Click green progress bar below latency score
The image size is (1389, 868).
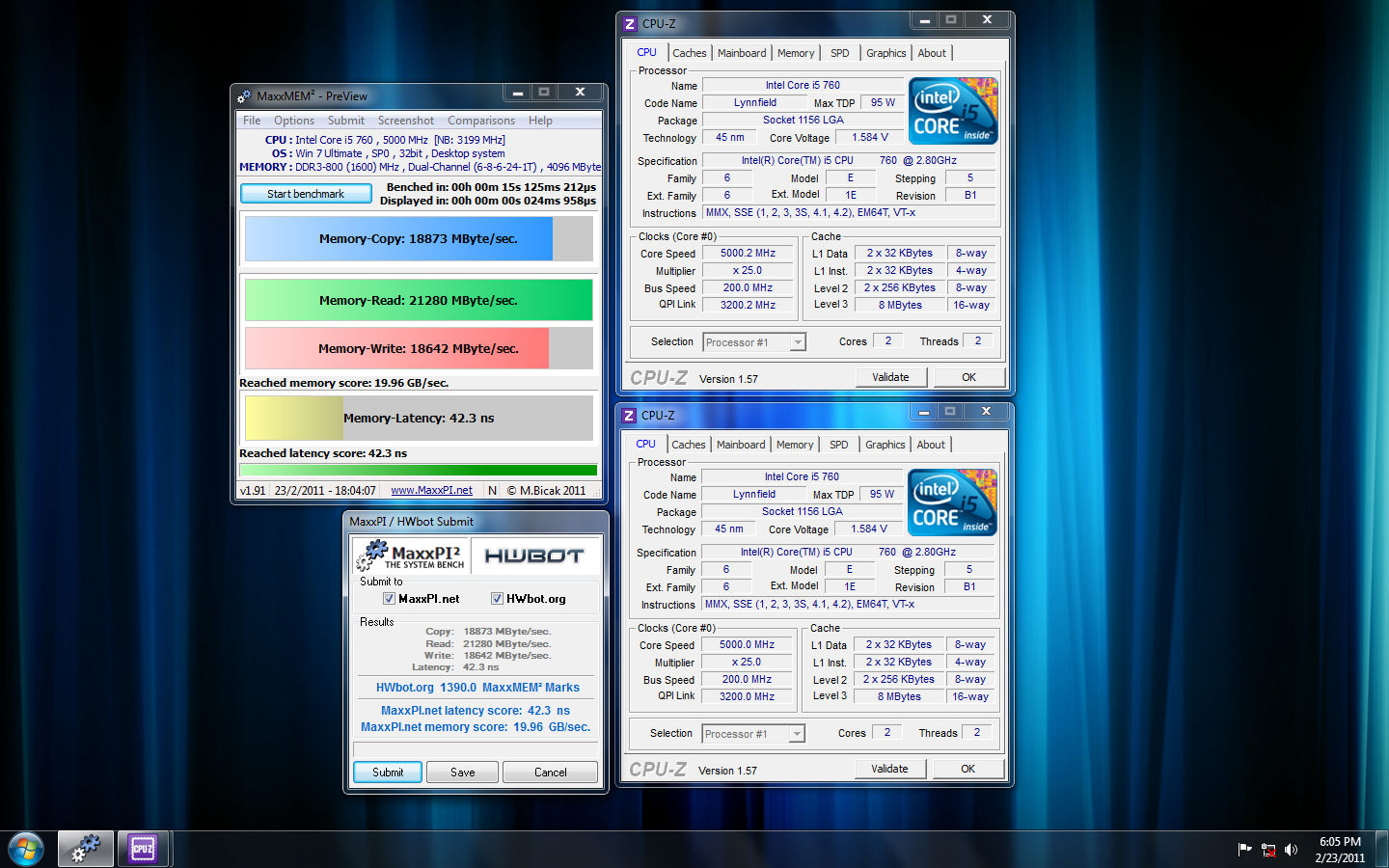click(x=419, y=470)
